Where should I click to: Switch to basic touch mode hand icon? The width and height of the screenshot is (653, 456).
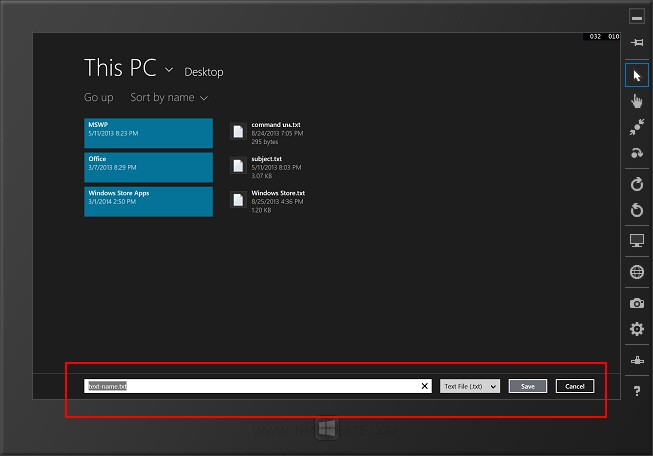[636, 101]
